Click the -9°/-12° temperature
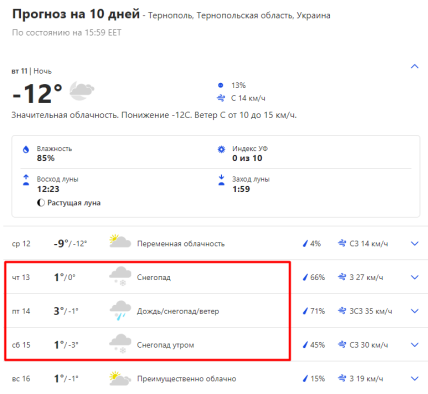428x394 pixels. point(70,244)
